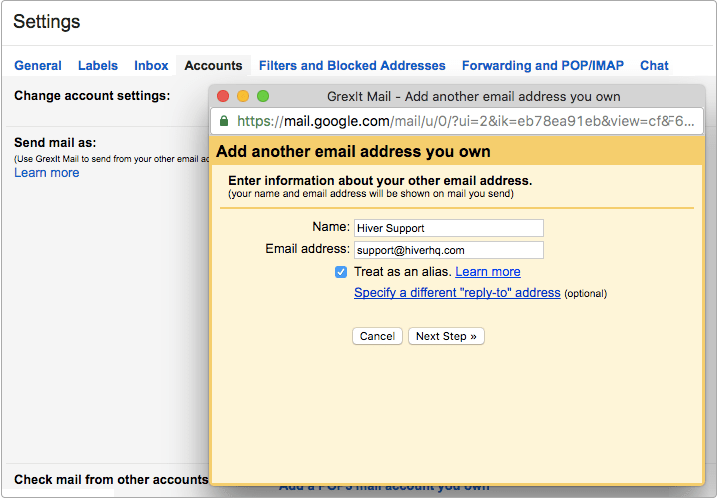Click the popup's URL address bar

[457, 121]
